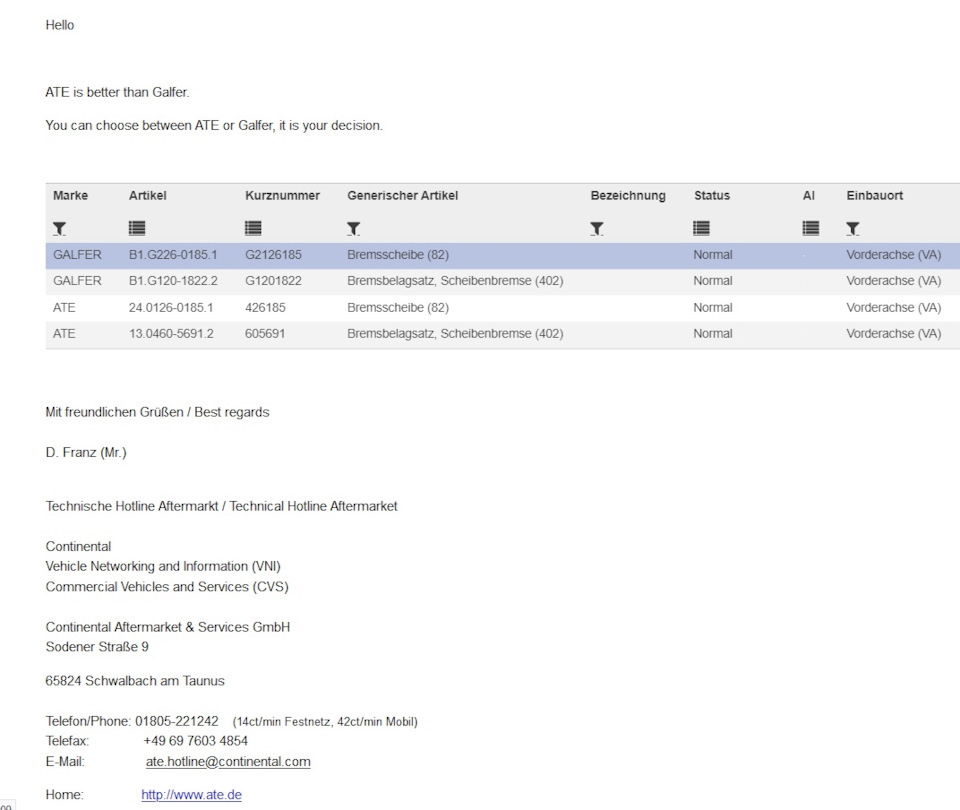Image resolution: width=960 pixels, height=810 pixels.
Task: Click Bremsbelagsatz, Scheibenbremse (402) in 605691 row
Action: coord(455,334)
